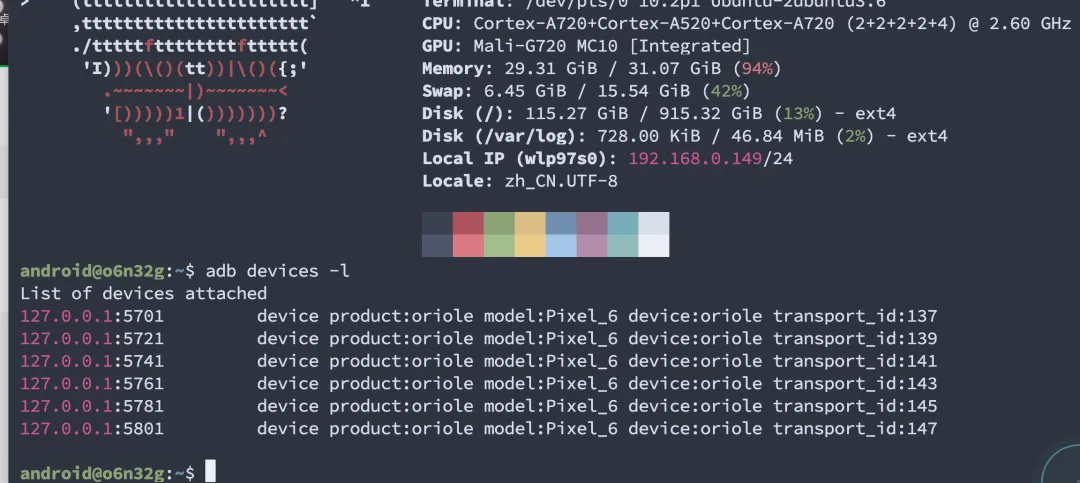The height and width of the screenshot is (483, 1080).
Task: Click device address 127.0.0.1:5701
Action: point(92,316)
